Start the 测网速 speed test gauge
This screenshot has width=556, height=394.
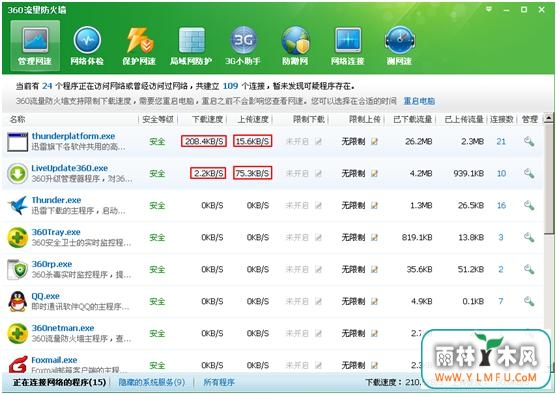[400, 46]
